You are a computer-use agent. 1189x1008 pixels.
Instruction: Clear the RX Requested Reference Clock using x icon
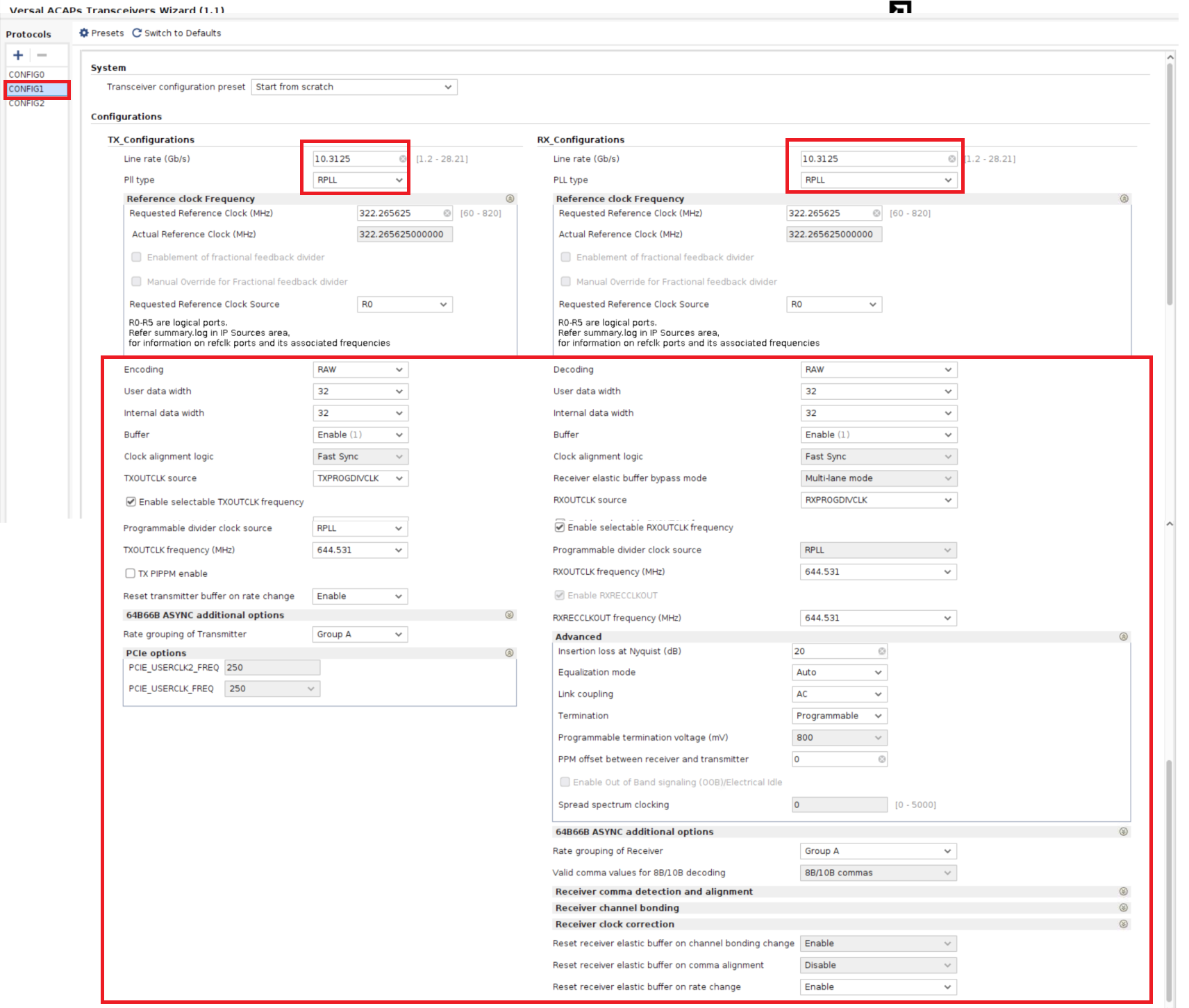pos(876,213)
